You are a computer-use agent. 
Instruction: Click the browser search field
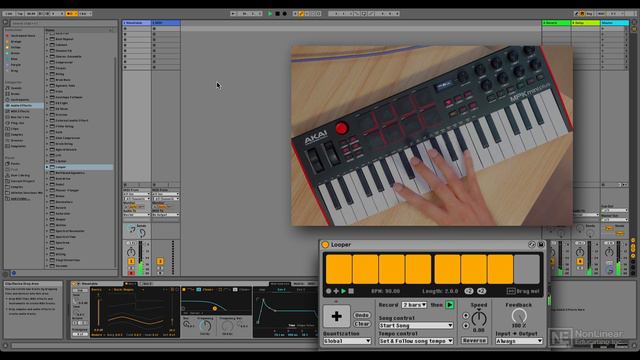[63, 23]
